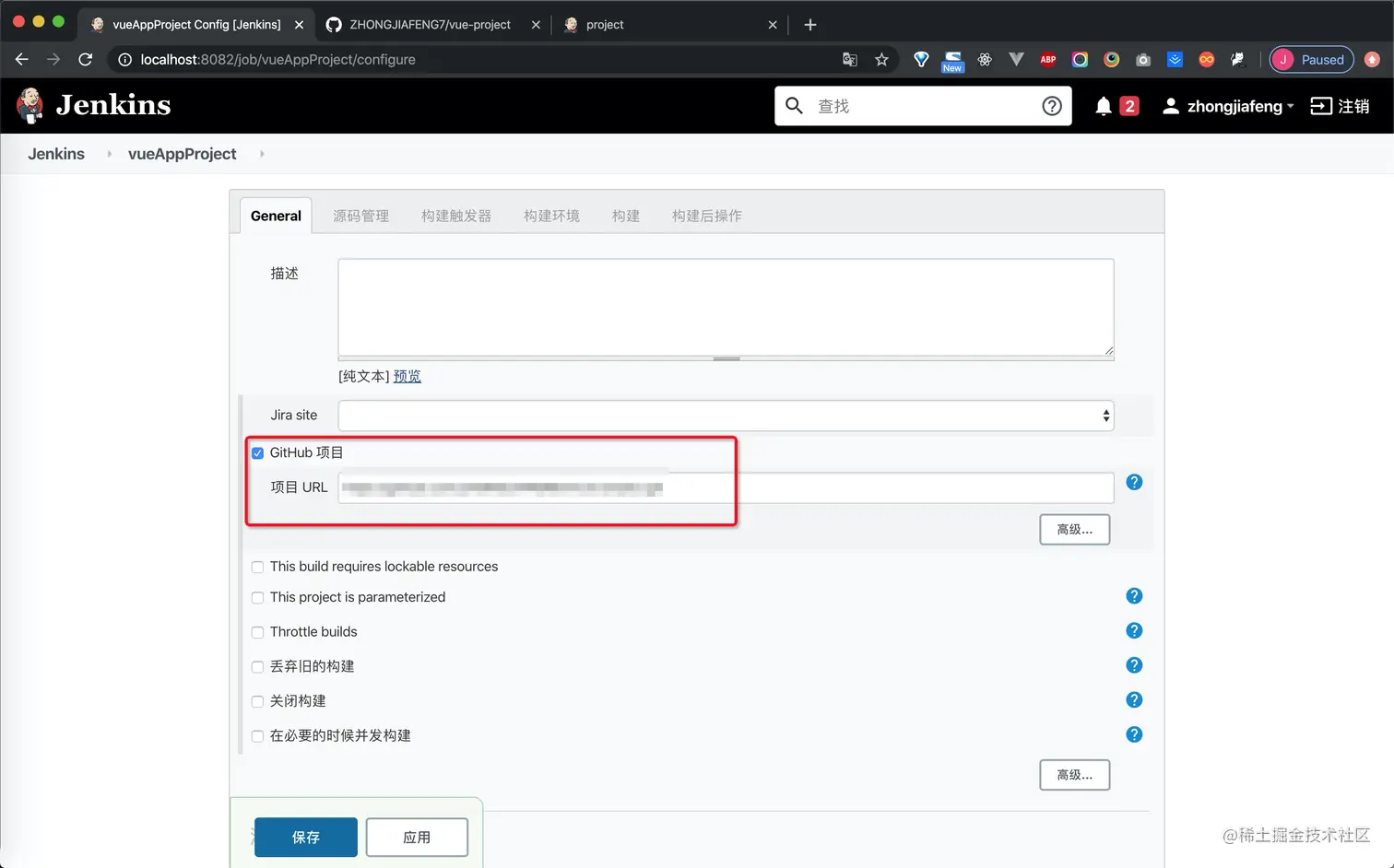Click the site info icon in address bar

click(x=124, y=59)
